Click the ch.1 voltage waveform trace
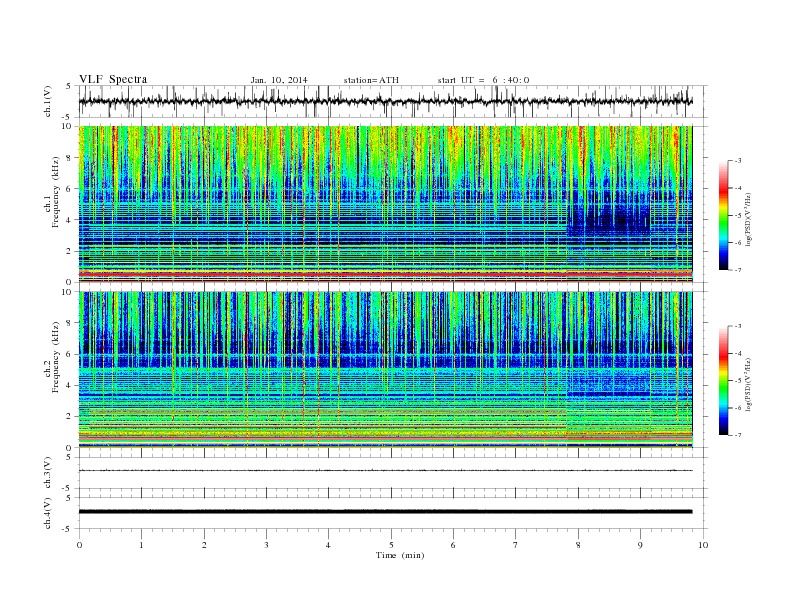 pos(385,101)
